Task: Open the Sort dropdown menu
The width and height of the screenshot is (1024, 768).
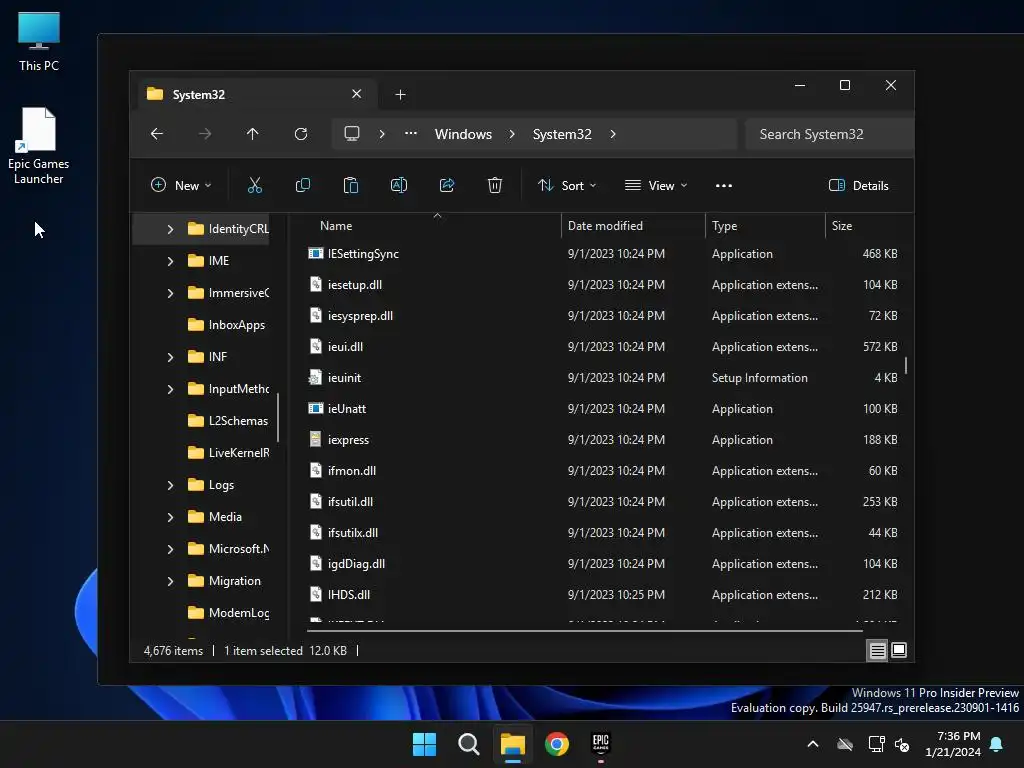Action: [567, 185]
